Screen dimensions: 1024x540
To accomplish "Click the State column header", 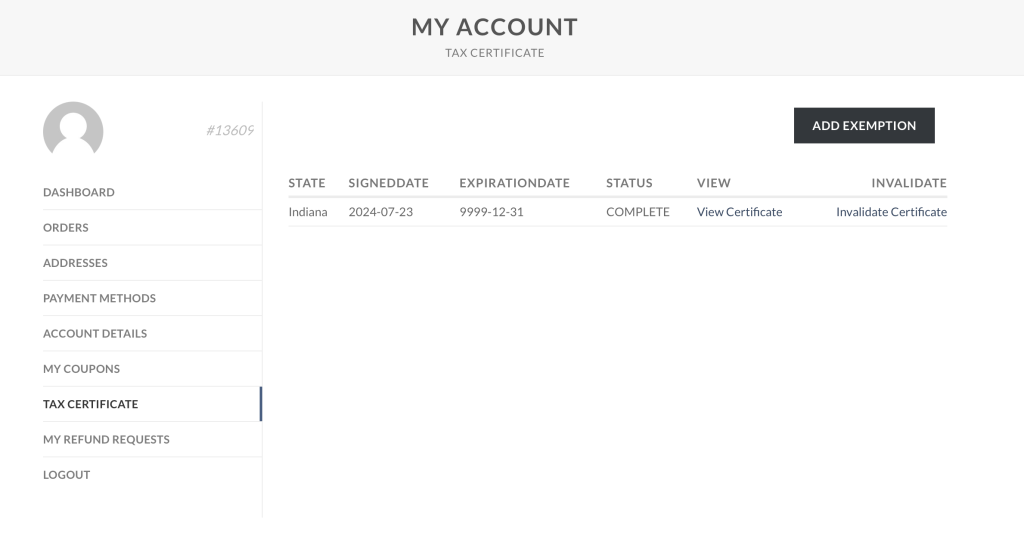I will [x=307, y=183].
